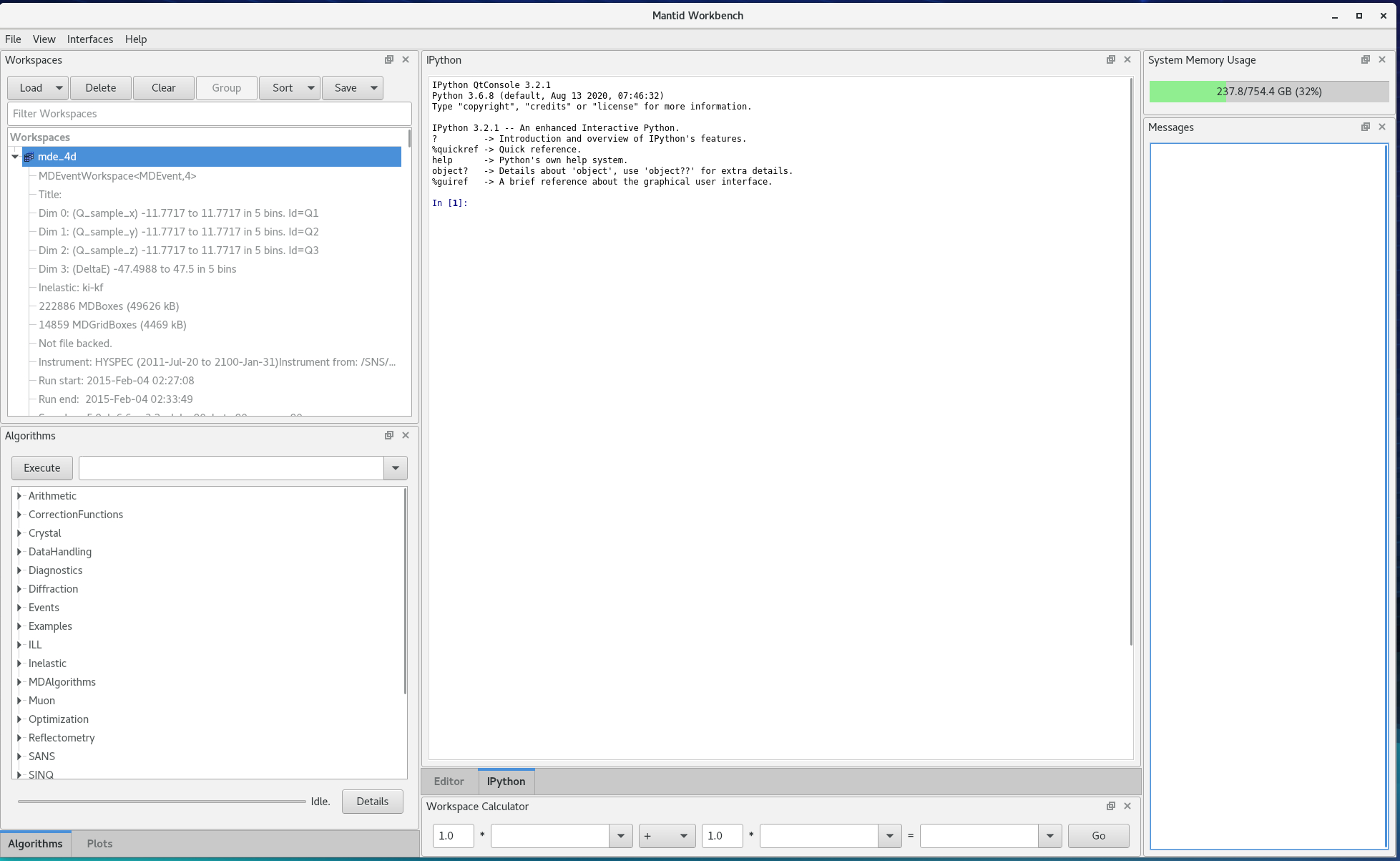Click the algorithm progress bar
This screenshot has width=1400, height=861.
tap(162, 802)
